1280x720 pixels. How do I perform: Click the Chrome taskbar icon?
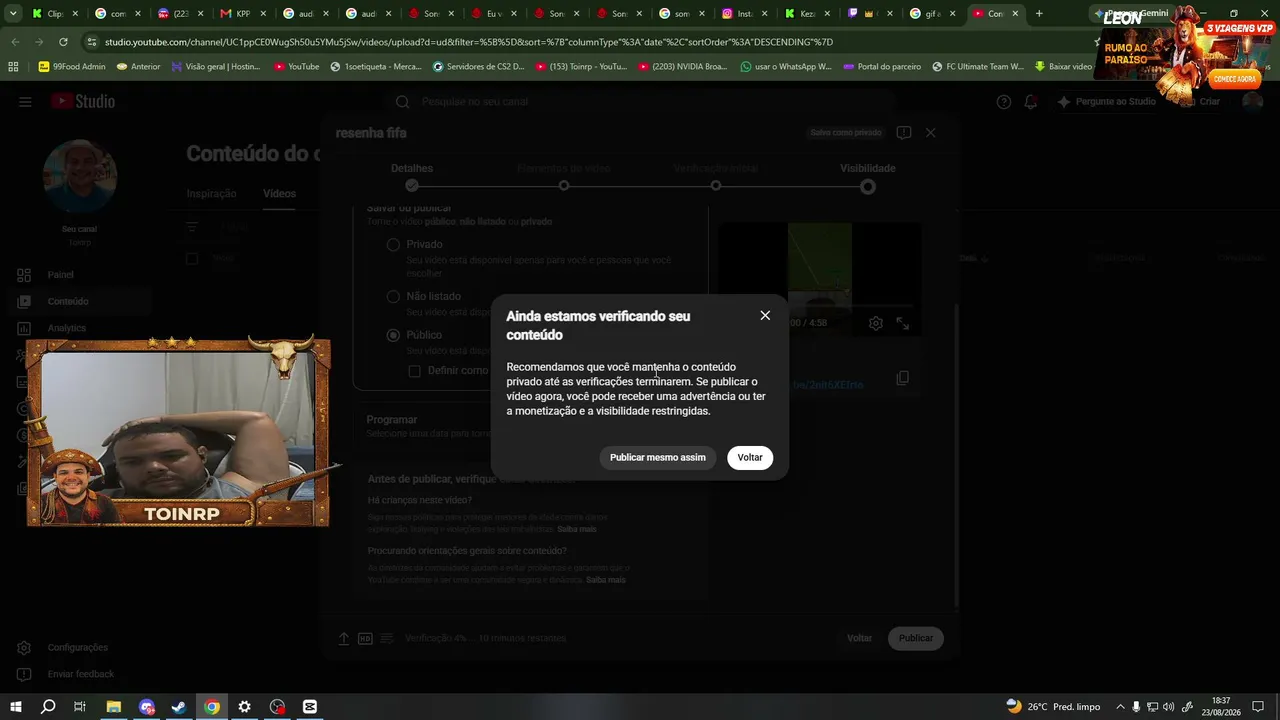point(212,707)
